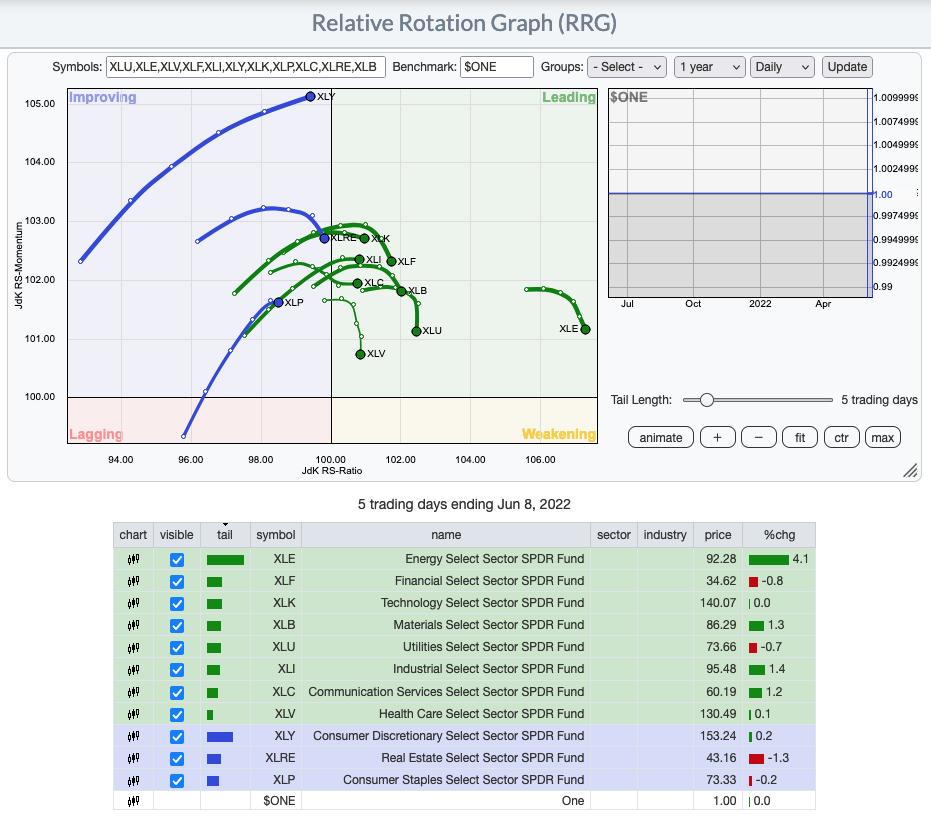The width and height of the screenshot is (931, 817).
Task: Click the ctr center button
Action: (841, 438)
